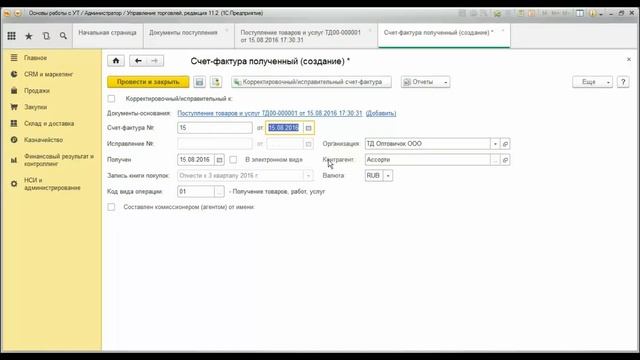Image resolution: width=640 pixels, height=360 pixels.
Task: Focus the Счет-фактура № field
Action: (x=215, y=128)
